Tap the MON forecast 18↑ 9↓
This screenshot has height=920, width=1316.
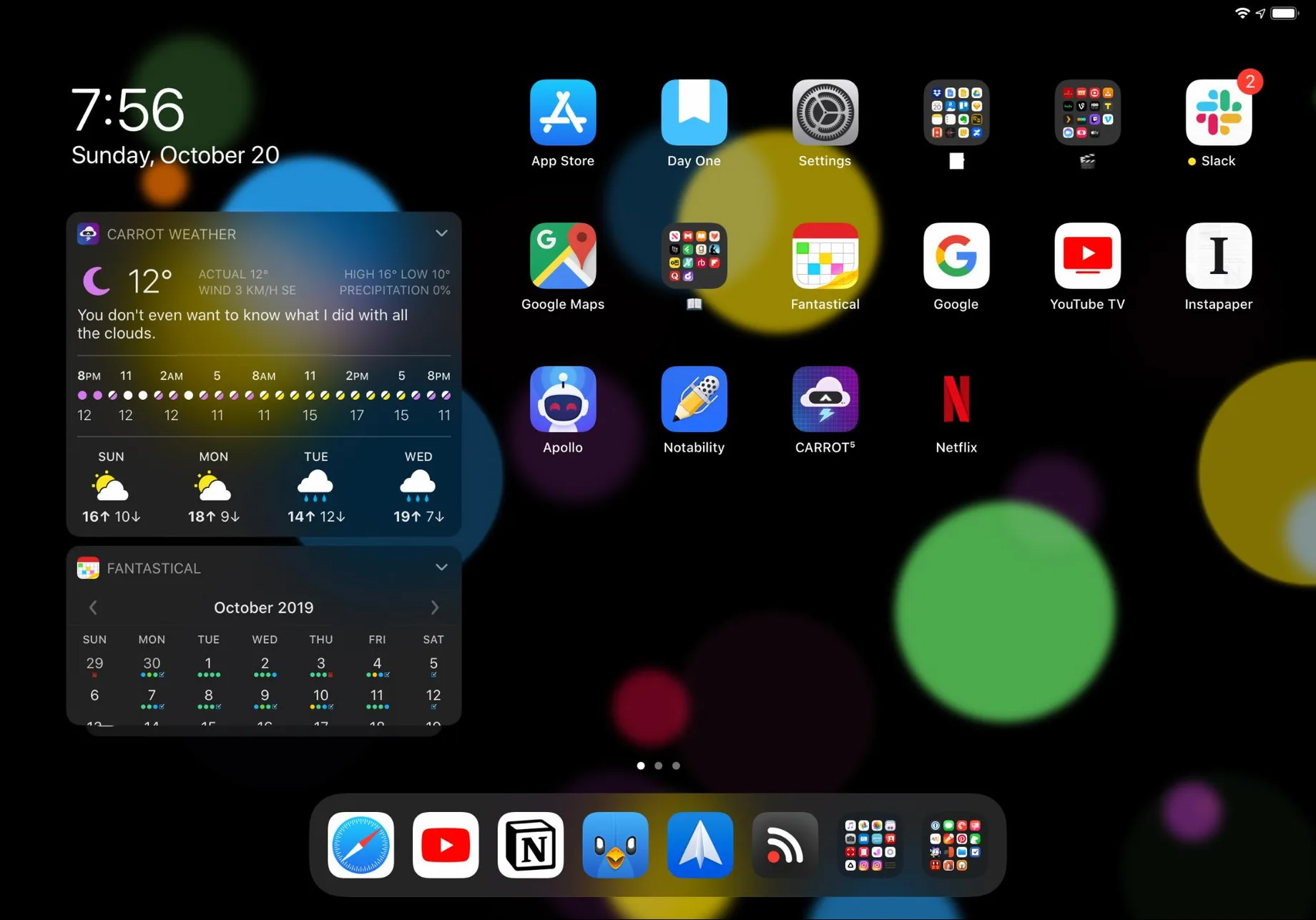pyautogui.click(x=213, y=486)
